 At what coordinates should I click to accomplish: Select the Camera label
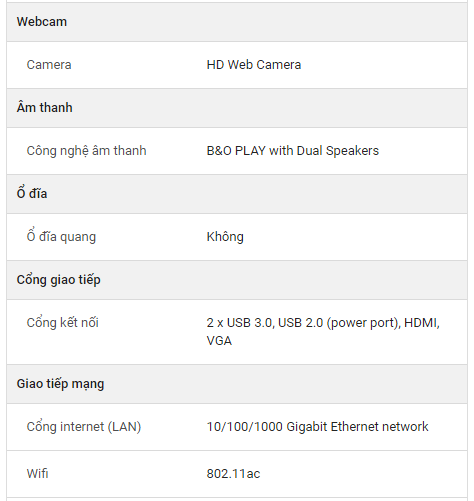point(49,65)
